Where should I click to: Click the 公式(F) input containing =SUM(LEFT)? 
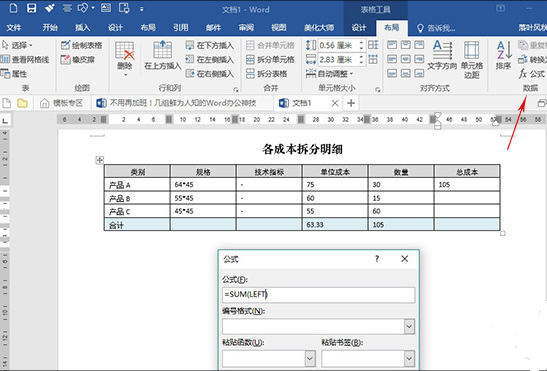click(x=319, y=295)
